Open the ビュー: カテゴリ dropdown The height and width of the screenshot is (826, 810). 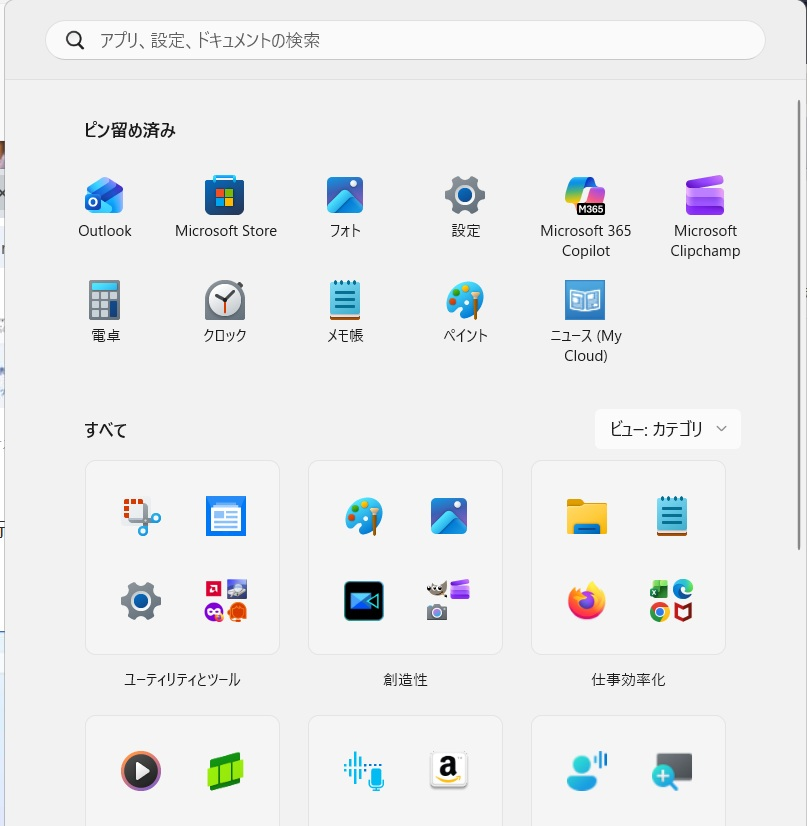pos(667,428)
